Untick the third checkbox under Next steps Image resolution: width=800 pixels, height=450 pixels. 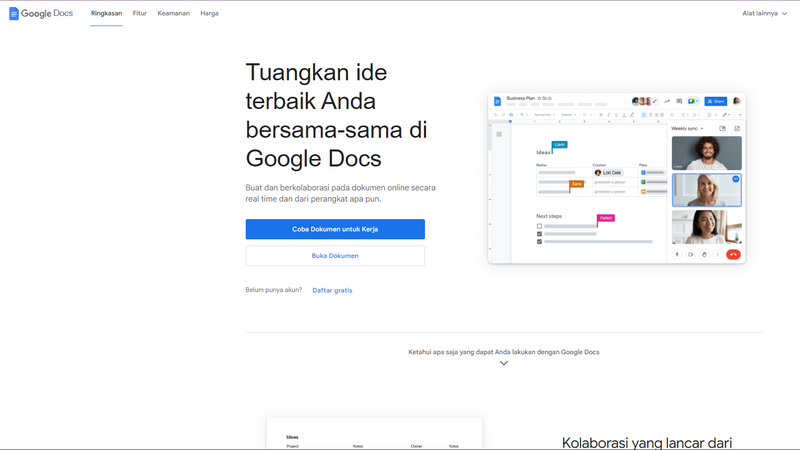click(x=539, y=241)
